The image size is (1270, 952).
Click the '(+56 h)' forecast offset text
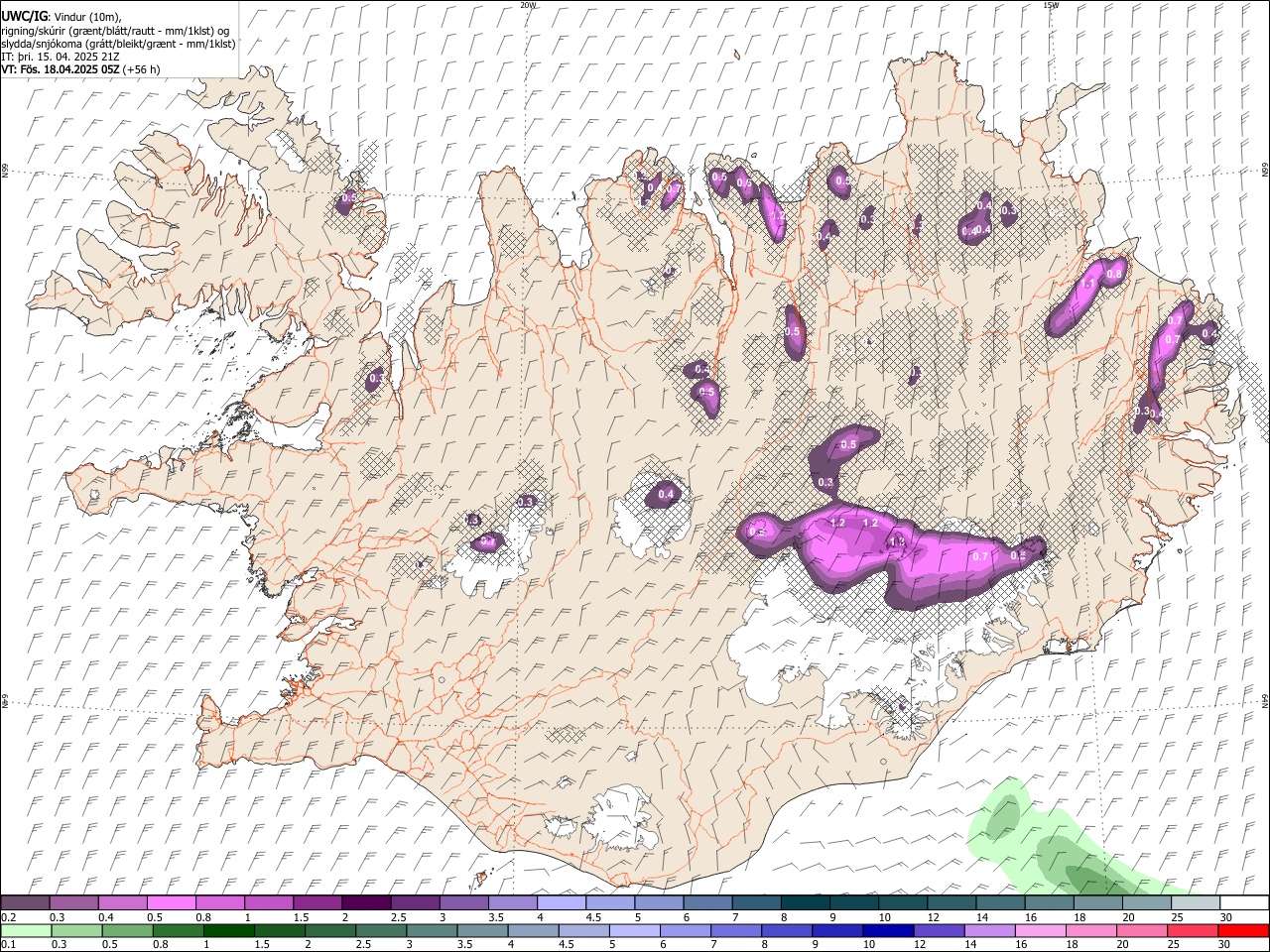point(142,69)
